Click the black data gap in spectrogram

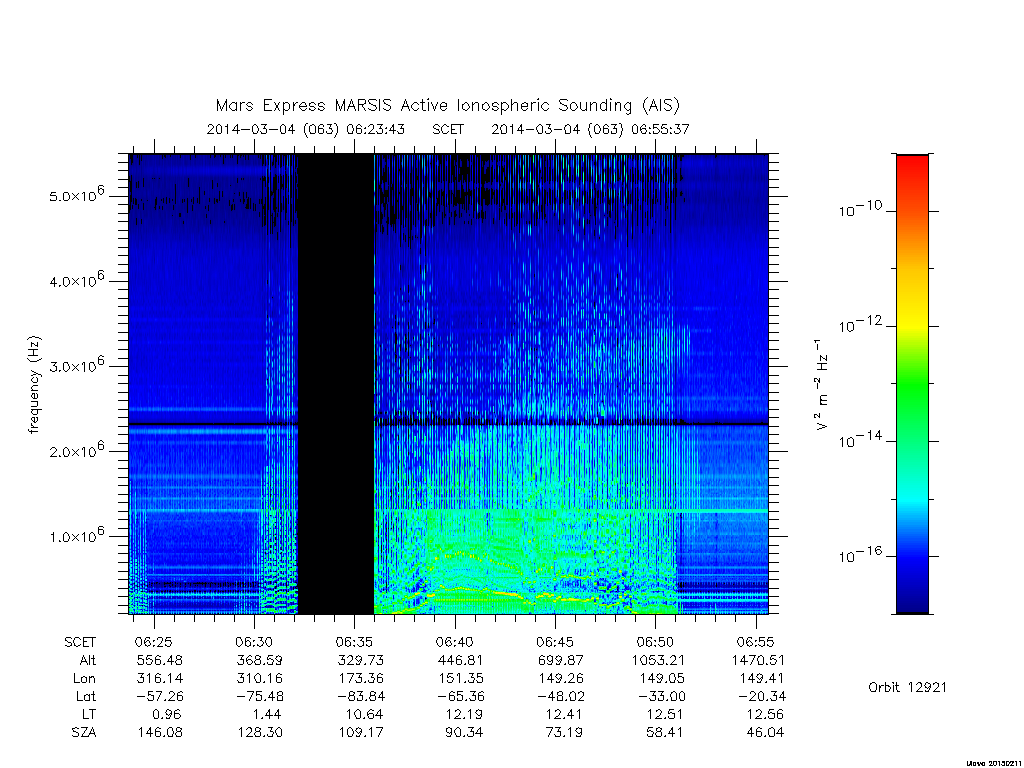point(336,384)
